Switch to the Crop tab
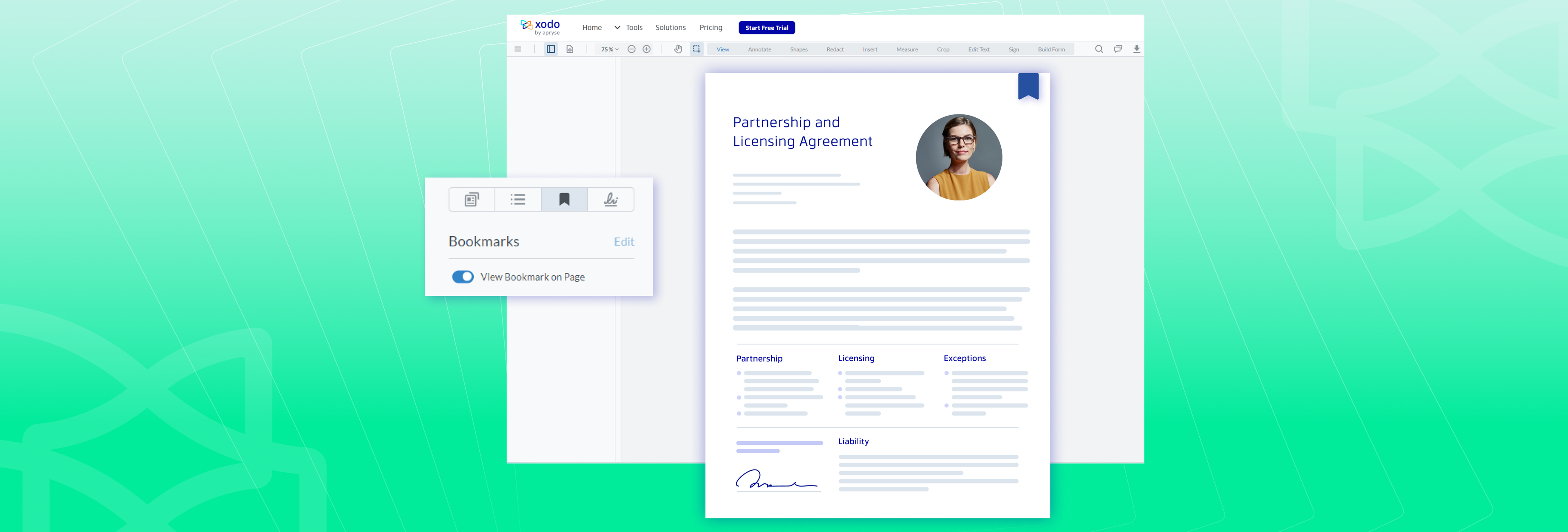 tap(943, 49)
